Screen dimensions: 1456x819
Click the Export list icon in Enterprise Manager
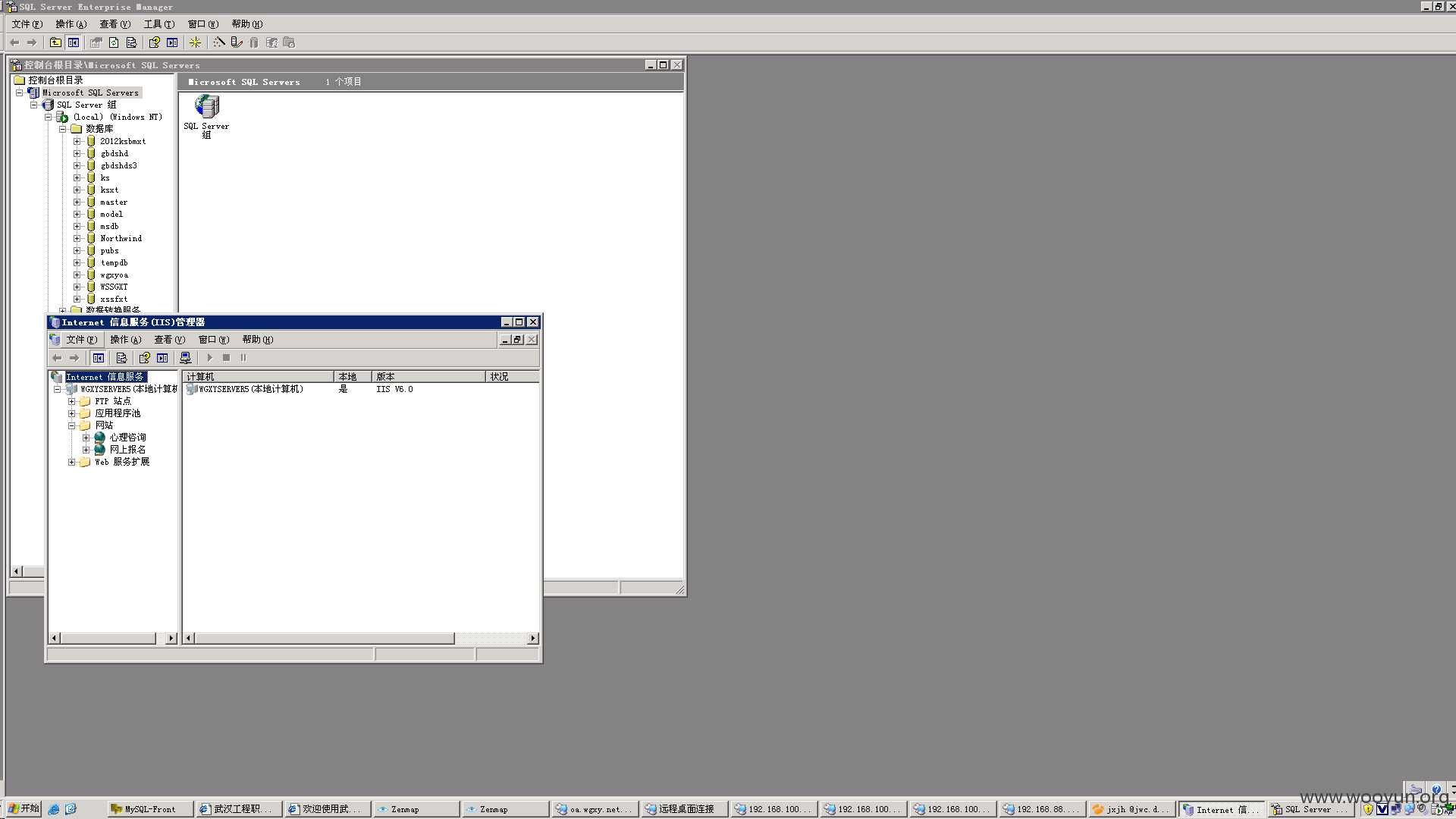[132, 42]
